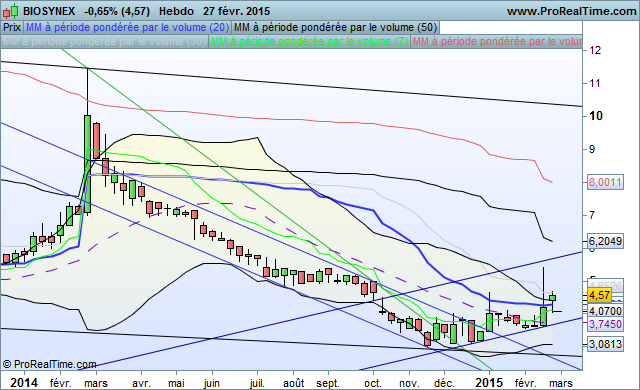
Task: Select the juin month marker on axis
Action: [x=212, y=383]
